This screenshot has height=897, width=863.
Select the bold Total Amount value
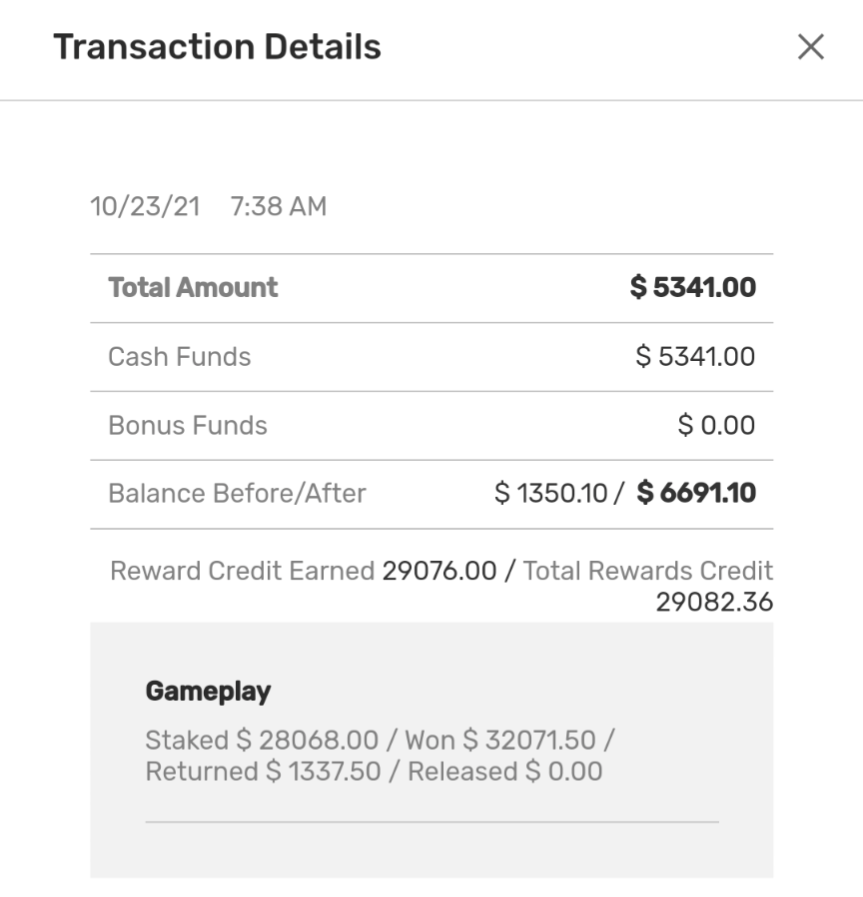692,288
